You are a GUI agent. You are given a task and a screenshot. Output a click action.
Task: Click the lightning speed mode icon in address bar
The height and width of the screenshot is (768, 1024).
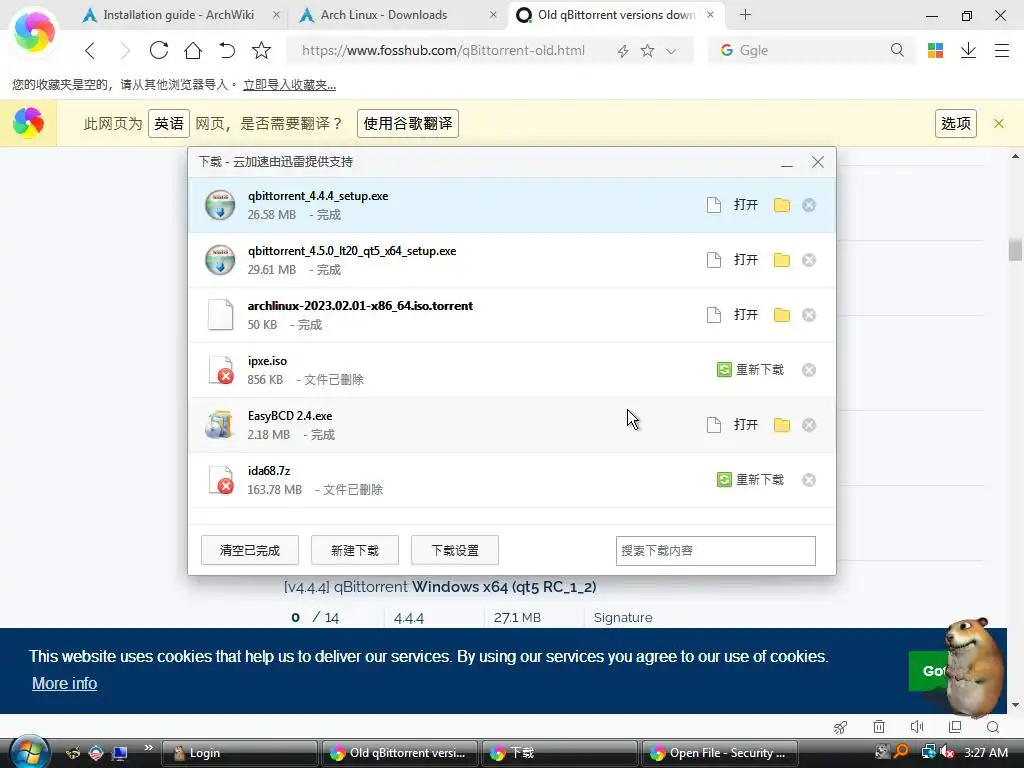(623, 51)
